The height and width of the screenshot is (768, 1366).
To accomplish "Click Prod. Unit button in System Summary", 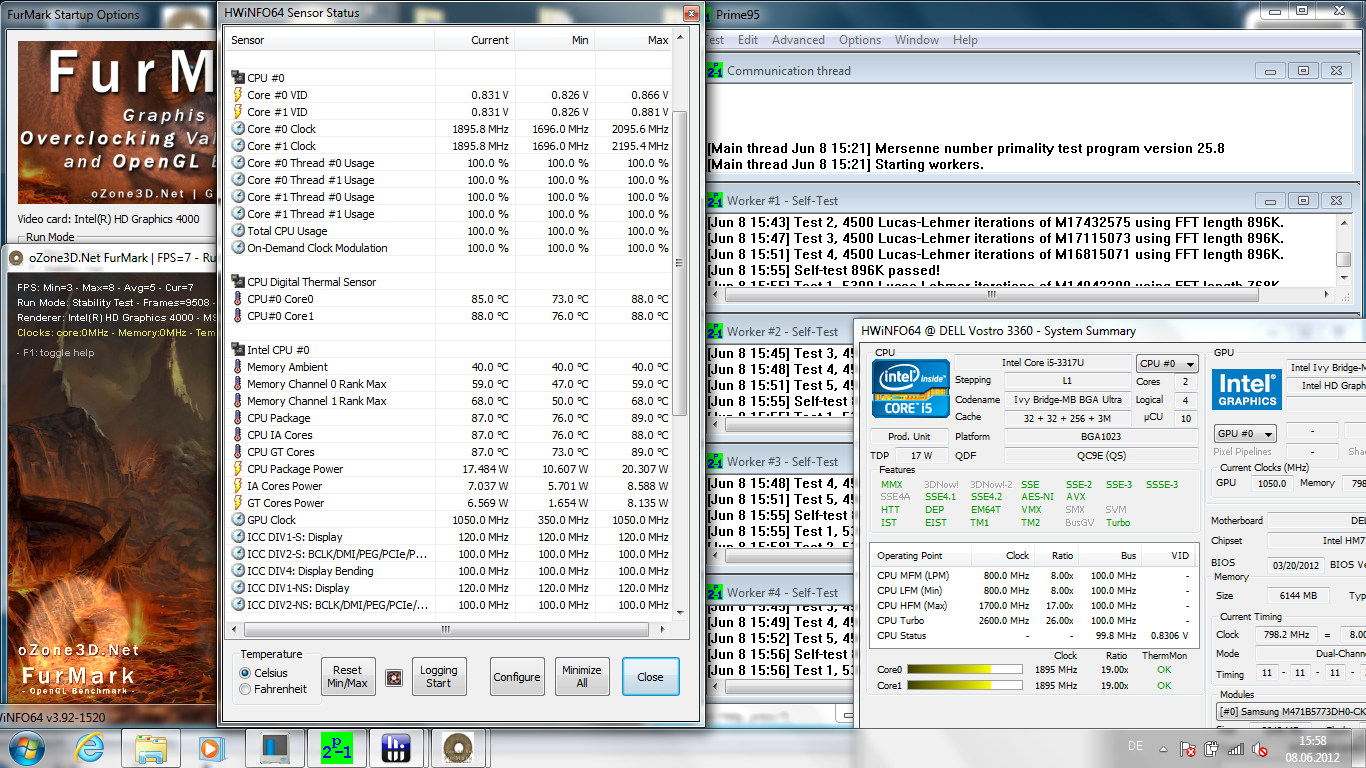I will tap(909, 436).
